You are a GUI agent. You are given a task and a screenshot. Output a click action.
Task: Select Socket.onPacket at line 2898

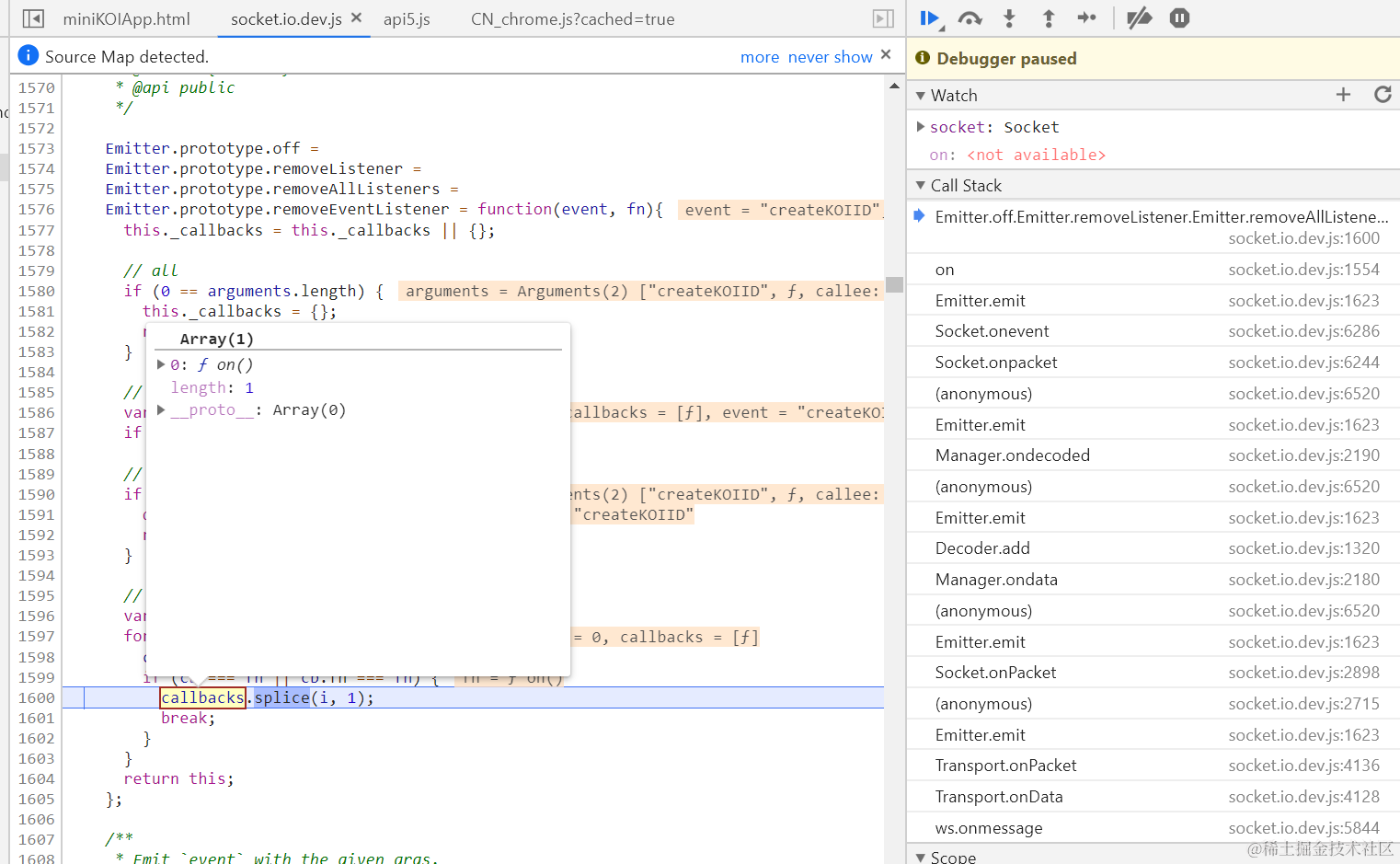pyautogui.click(x=1153, y=673)
